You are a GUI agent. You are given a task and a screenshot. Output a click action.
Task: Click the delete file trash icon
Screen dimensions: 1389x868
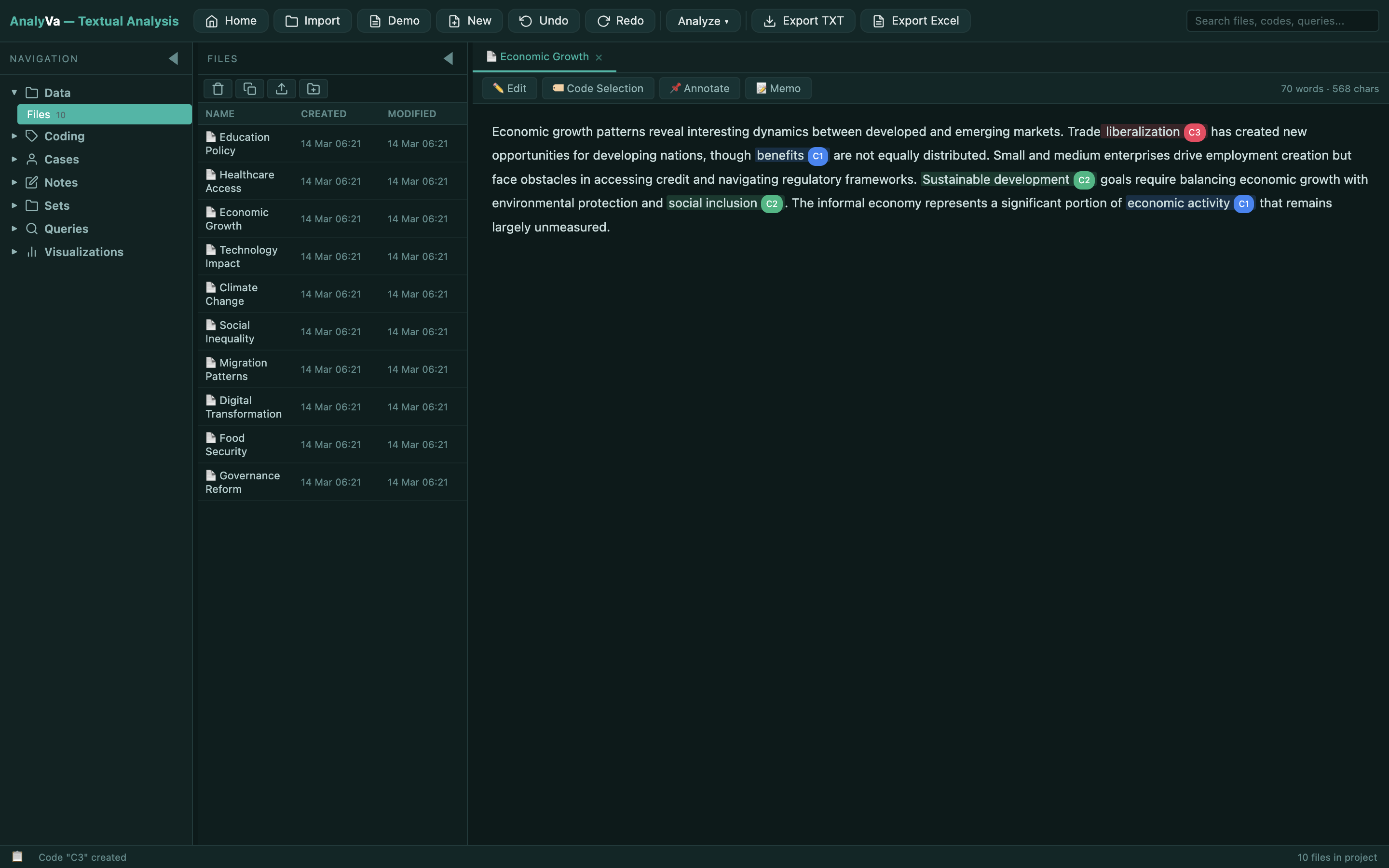(218, 88)
